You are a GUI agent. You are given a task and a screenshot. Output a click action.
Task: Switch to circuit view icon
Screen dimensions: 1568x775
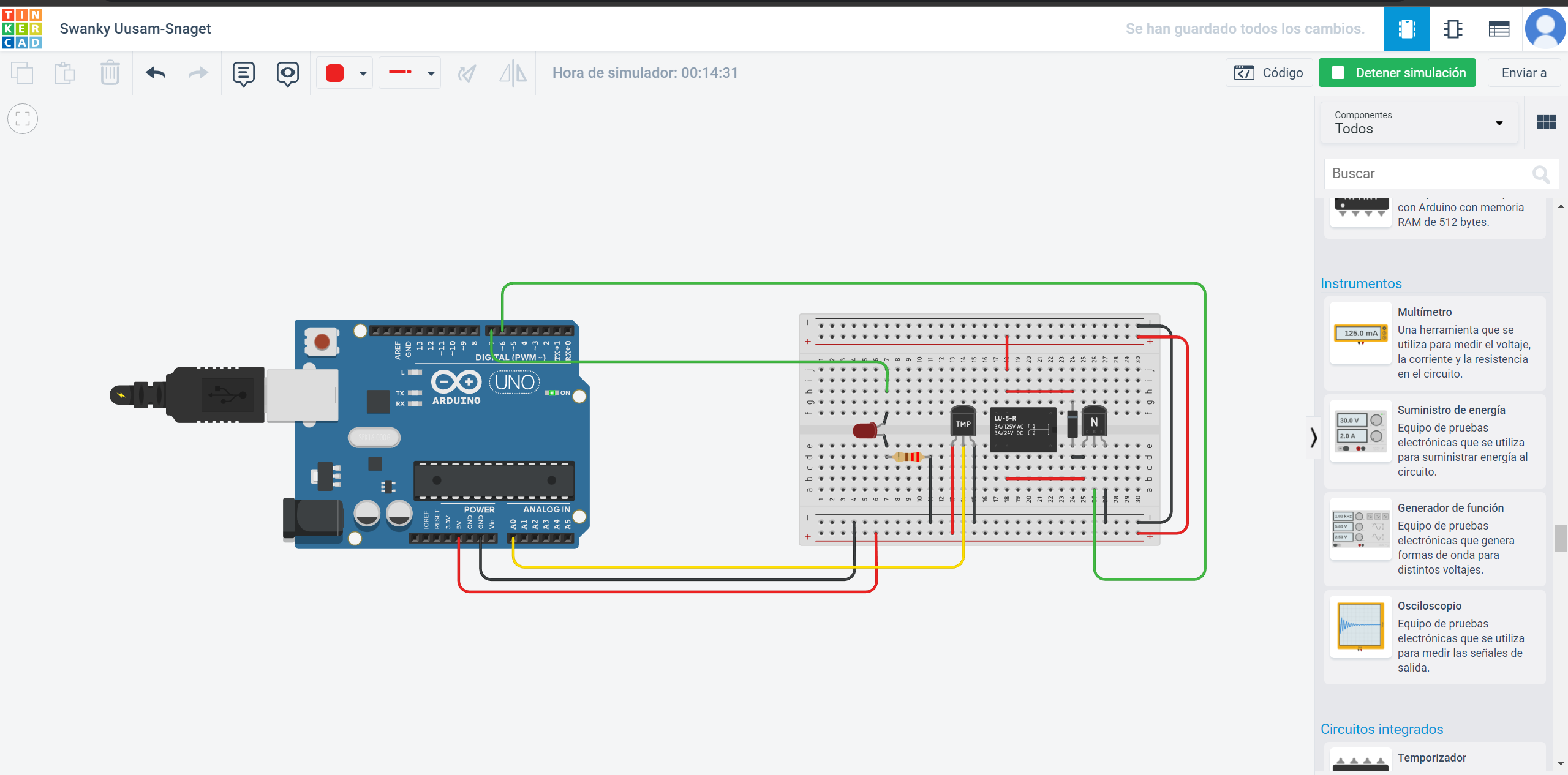tap(1407, 29)
